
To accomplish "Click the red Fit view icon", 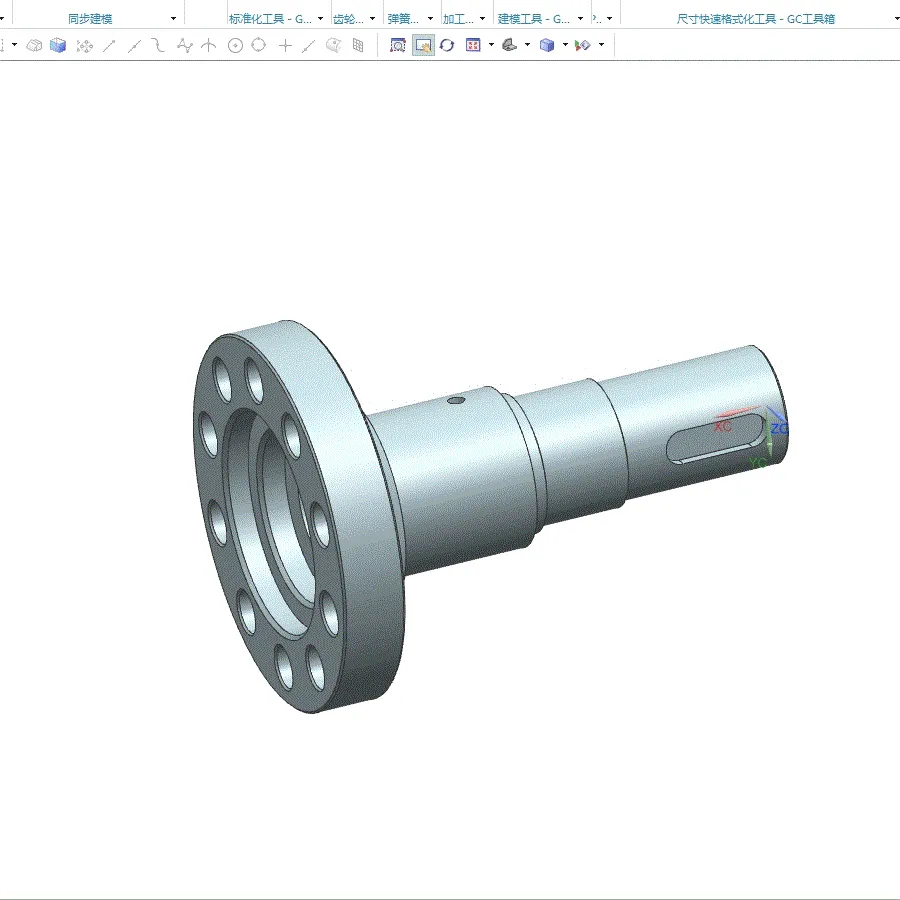I will tap(473, 45).
